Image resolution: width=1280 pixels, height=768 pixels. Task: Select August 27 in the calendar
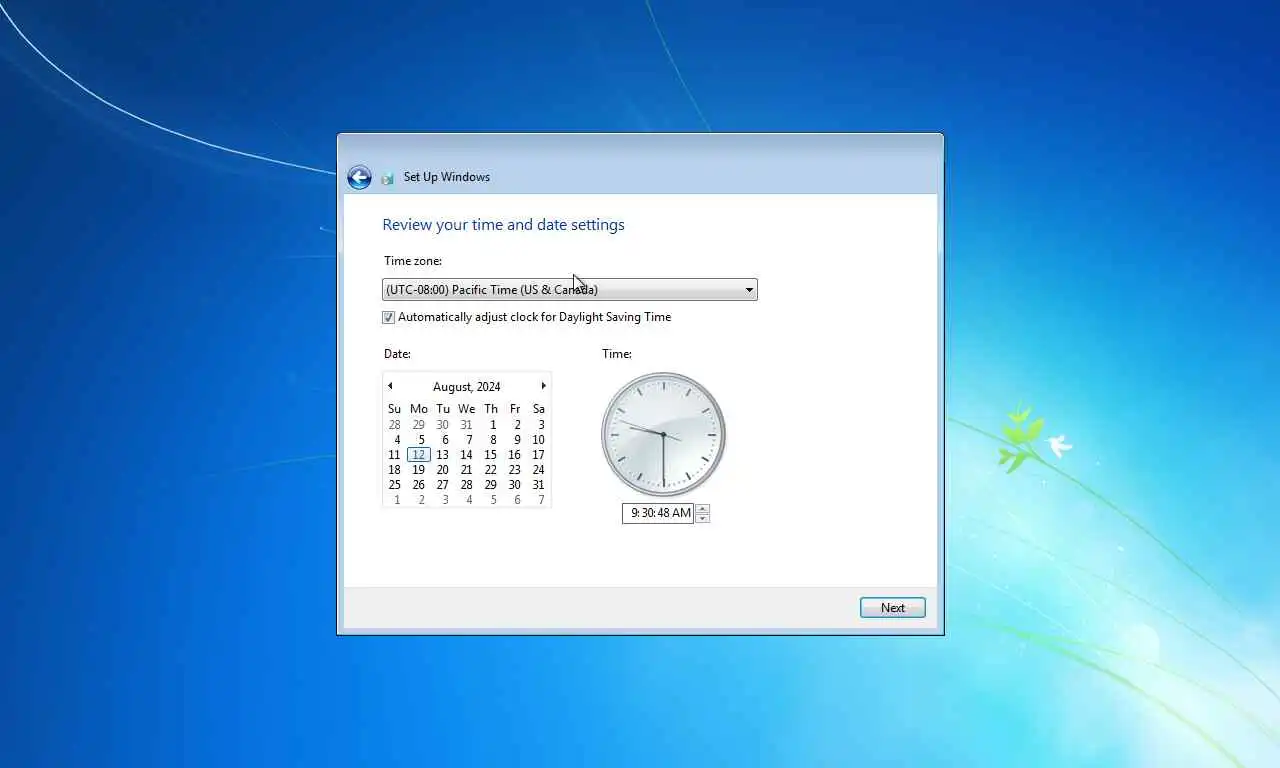443,485
